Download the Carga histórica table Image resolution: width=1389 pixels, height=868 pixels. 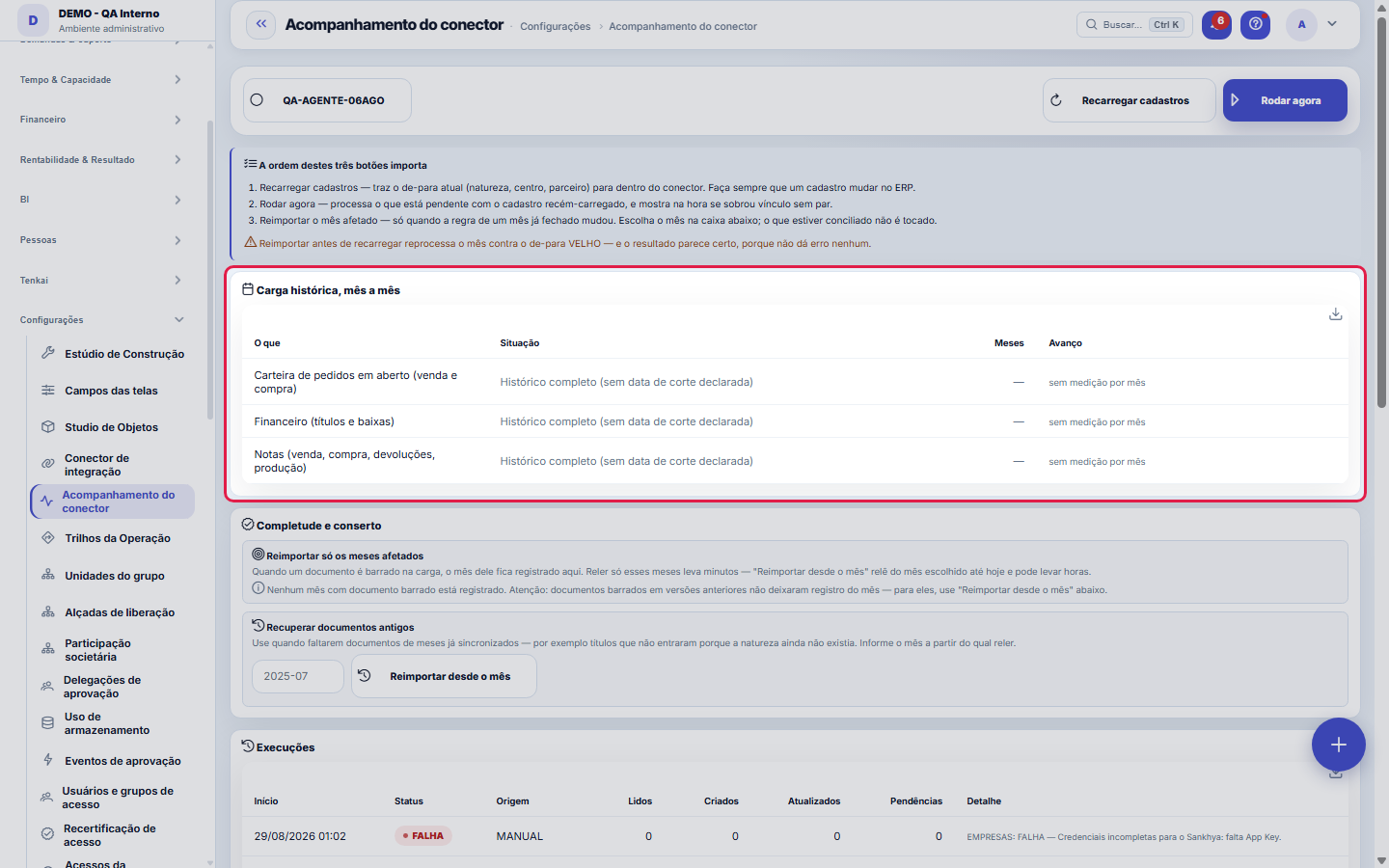pyautogui.click(x=1336, y=314)
